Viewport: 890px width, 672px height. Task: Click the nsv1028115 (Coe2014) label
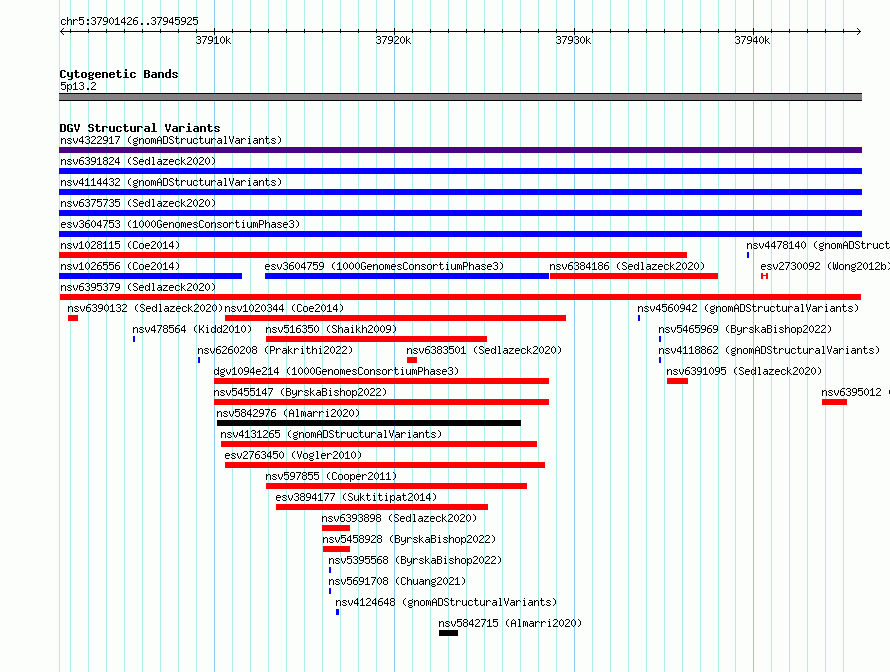pyautogui.click(x=120, y=245)
